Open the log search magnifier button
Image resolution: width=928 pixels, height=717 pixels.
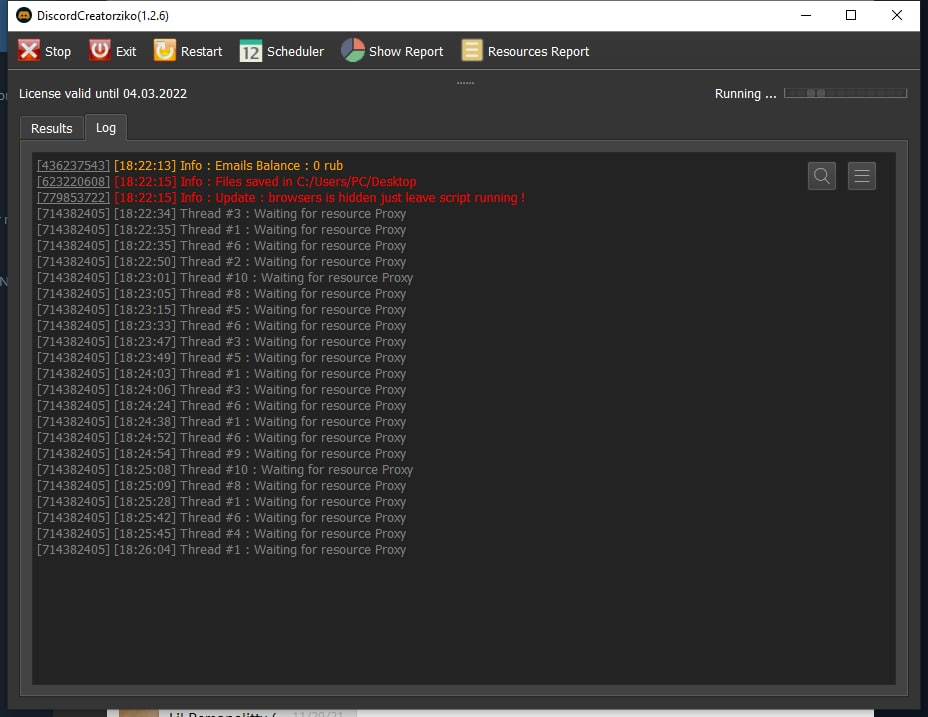pyautogui.click(x=821, y=176)
